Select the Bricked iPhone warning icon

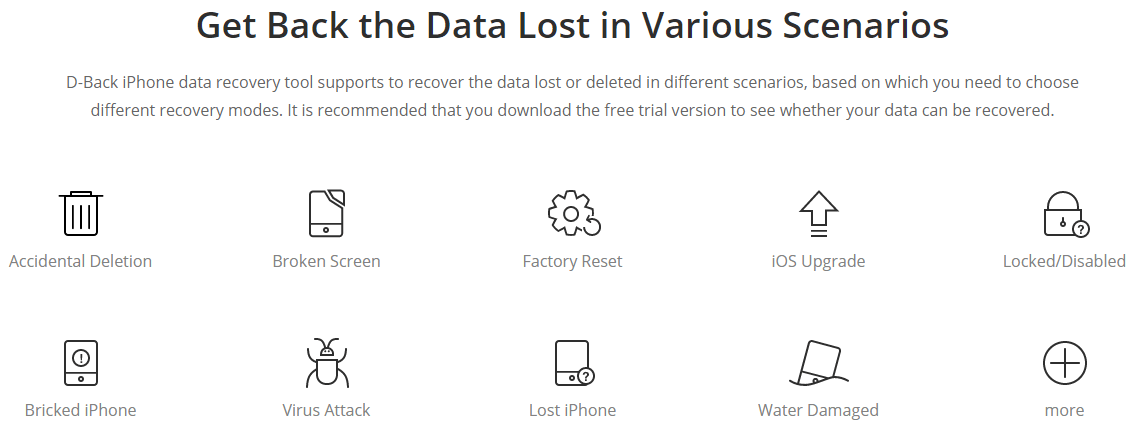81,363
